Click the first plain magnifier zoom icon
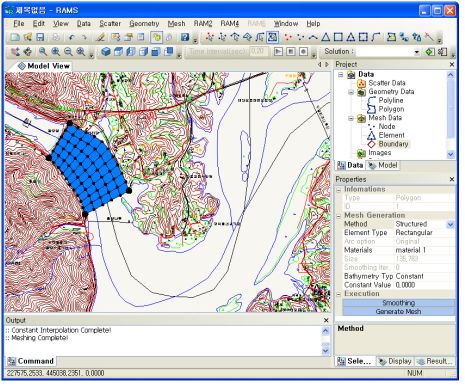 tap(43, 52)
